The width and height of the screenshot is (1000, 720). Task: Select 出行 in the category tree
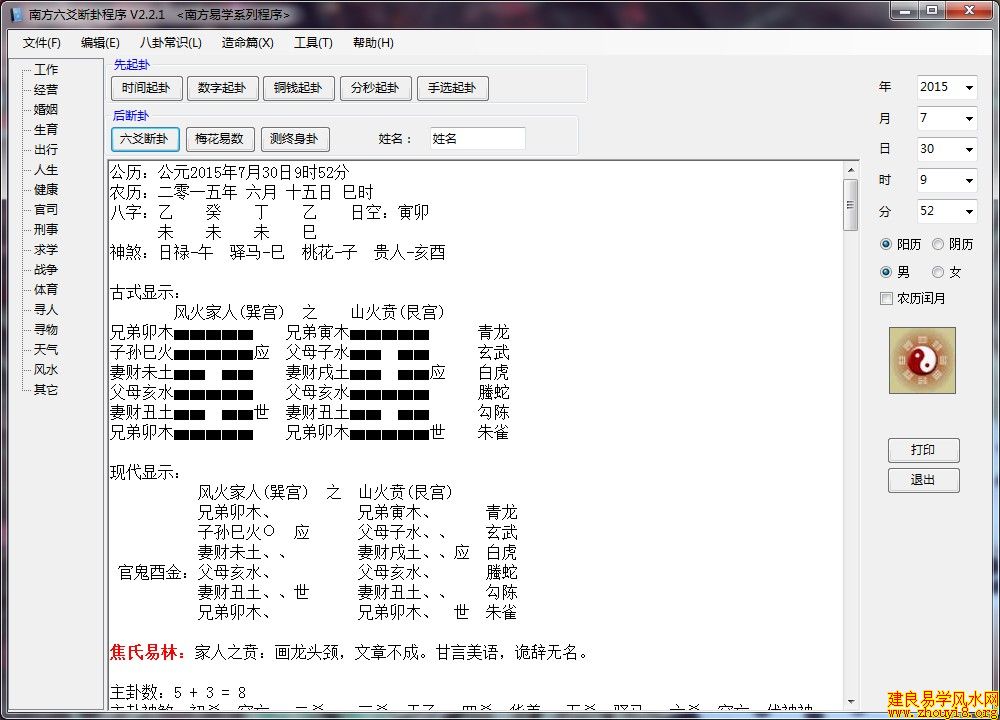tap(46, 149)
